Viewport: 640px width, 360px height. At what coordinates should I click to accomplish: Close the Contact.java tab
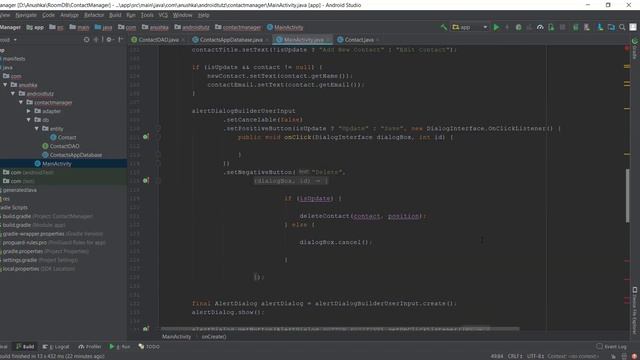378,40
